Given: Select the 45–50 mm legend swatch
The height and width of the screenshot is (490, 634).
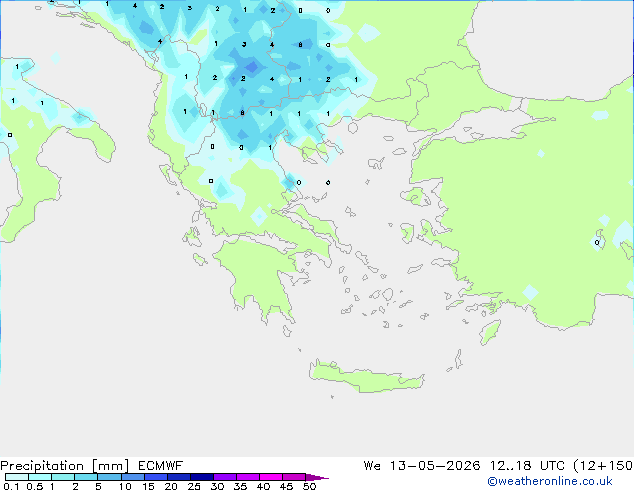Looking at the screenshot, I should point(294,477).
